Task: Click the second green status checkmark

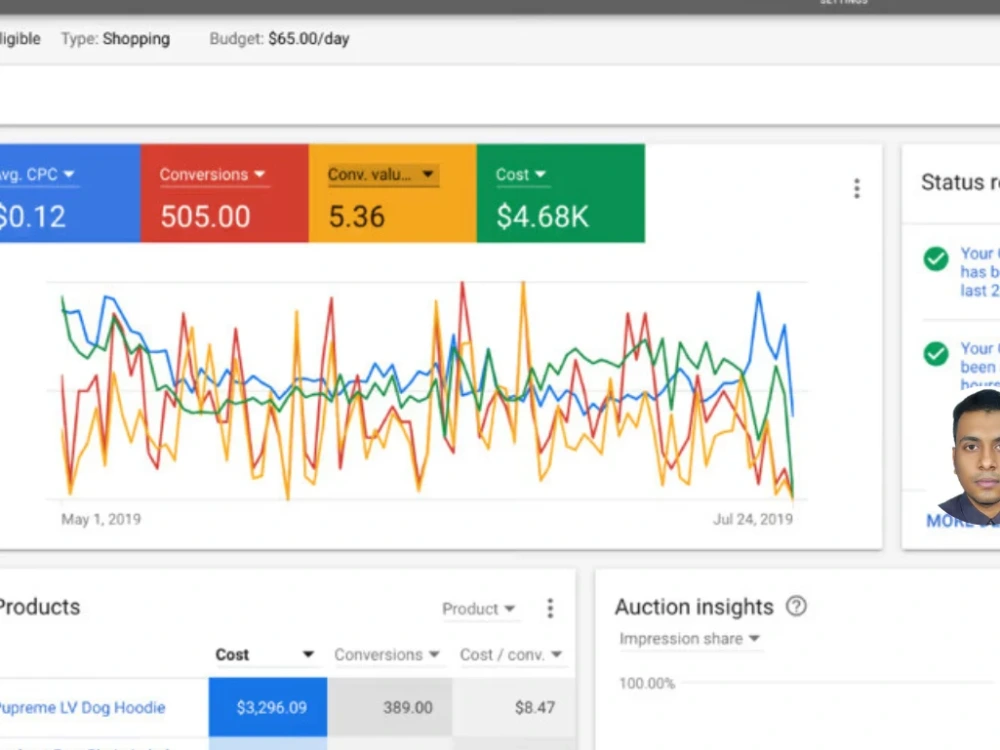Action: 936,355
